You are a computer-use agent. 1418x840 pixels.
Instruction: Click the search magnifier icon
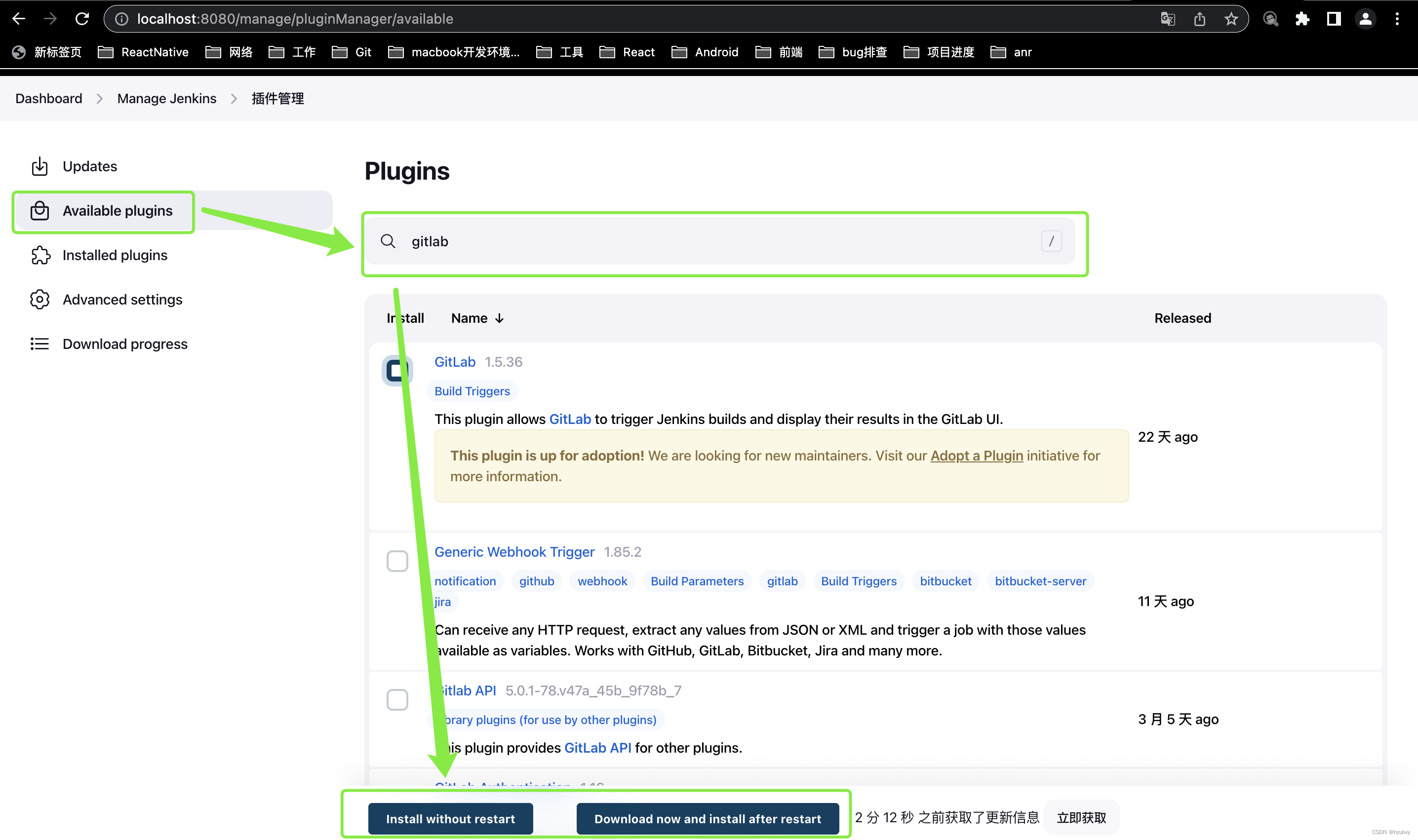click(x=390, y=241)
